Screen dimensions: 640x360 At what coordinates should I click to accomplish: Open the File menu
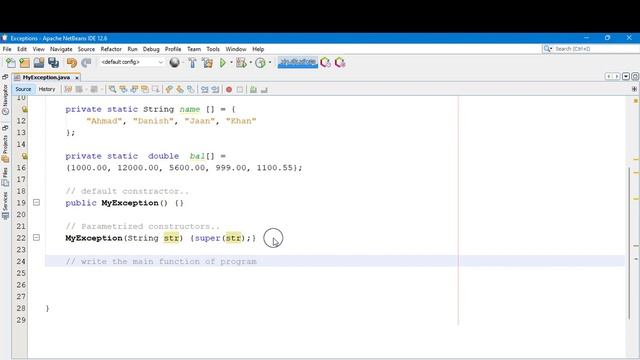(7, 49)
